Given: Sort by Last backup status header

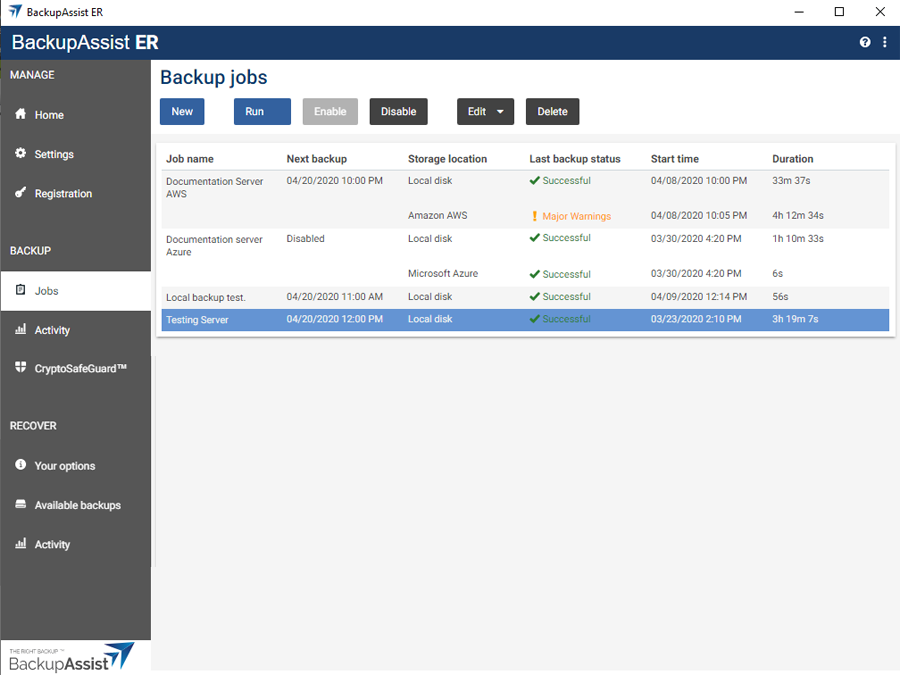Looking at the screenshot, I should click(575, 159).
